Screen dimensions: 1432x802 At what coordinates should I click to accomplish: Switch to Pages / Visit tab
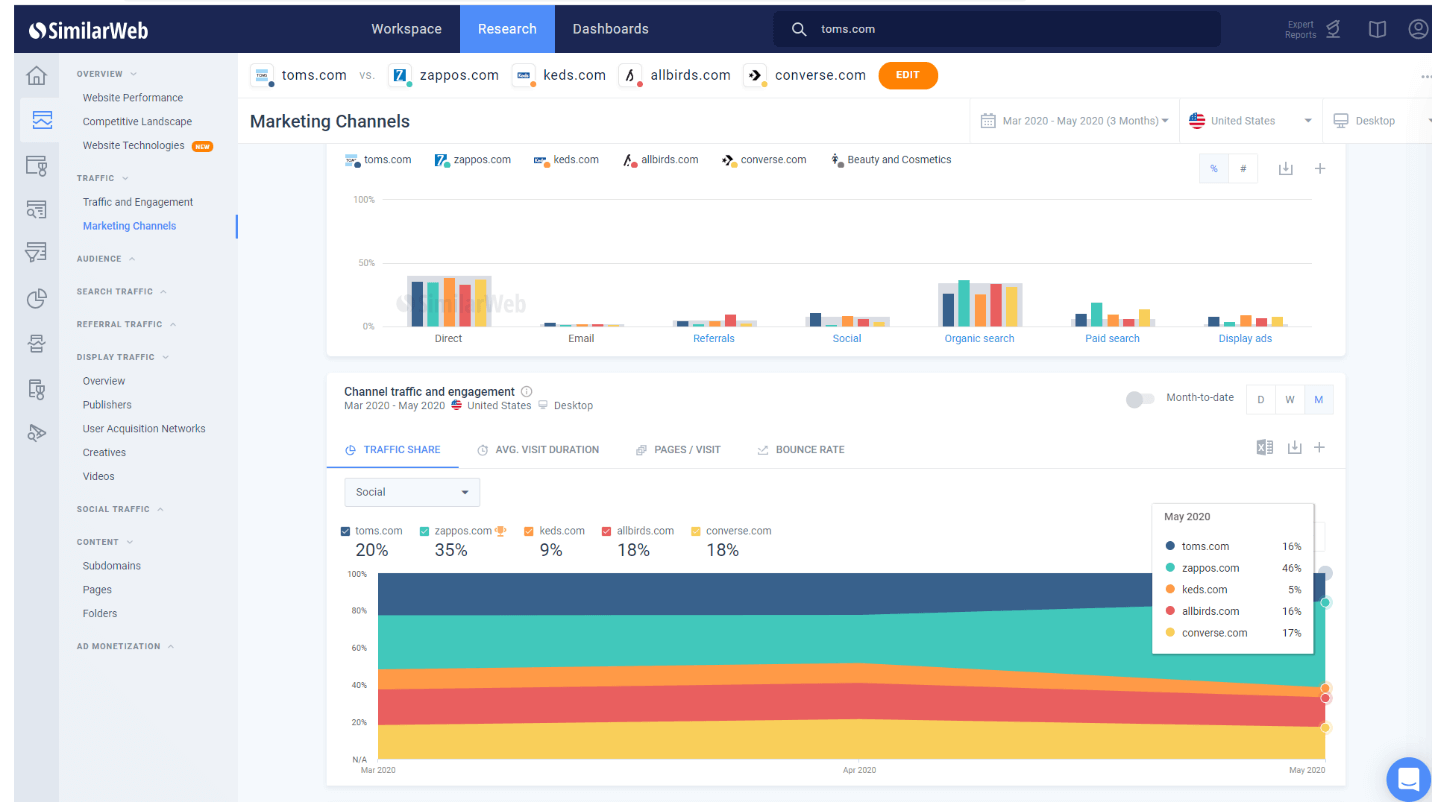[x=678, y=450]
